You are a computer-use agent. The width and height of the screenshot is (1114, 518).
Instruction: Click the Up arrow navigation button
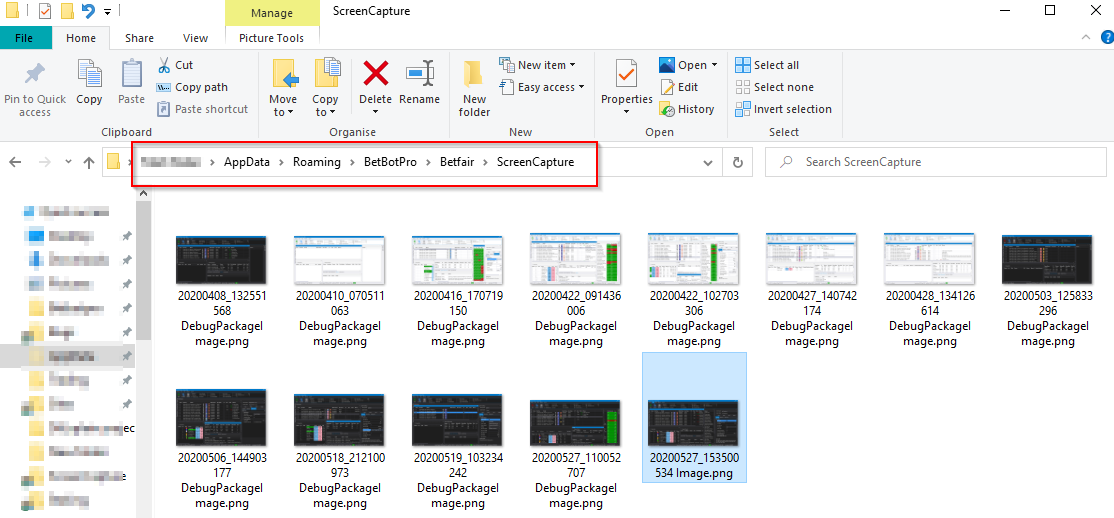(89, 162)
